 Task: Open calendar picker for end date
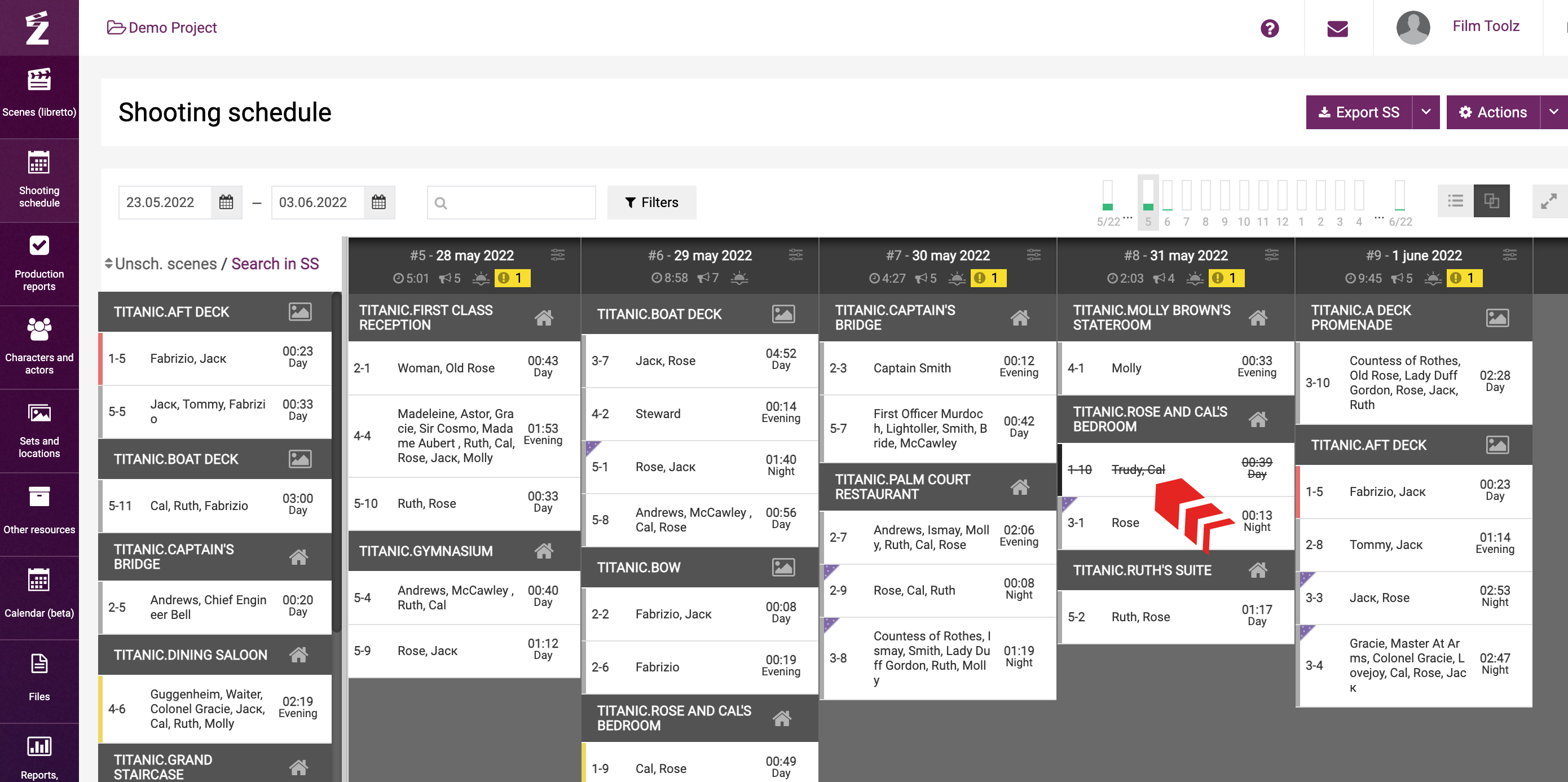coord(378,202)
